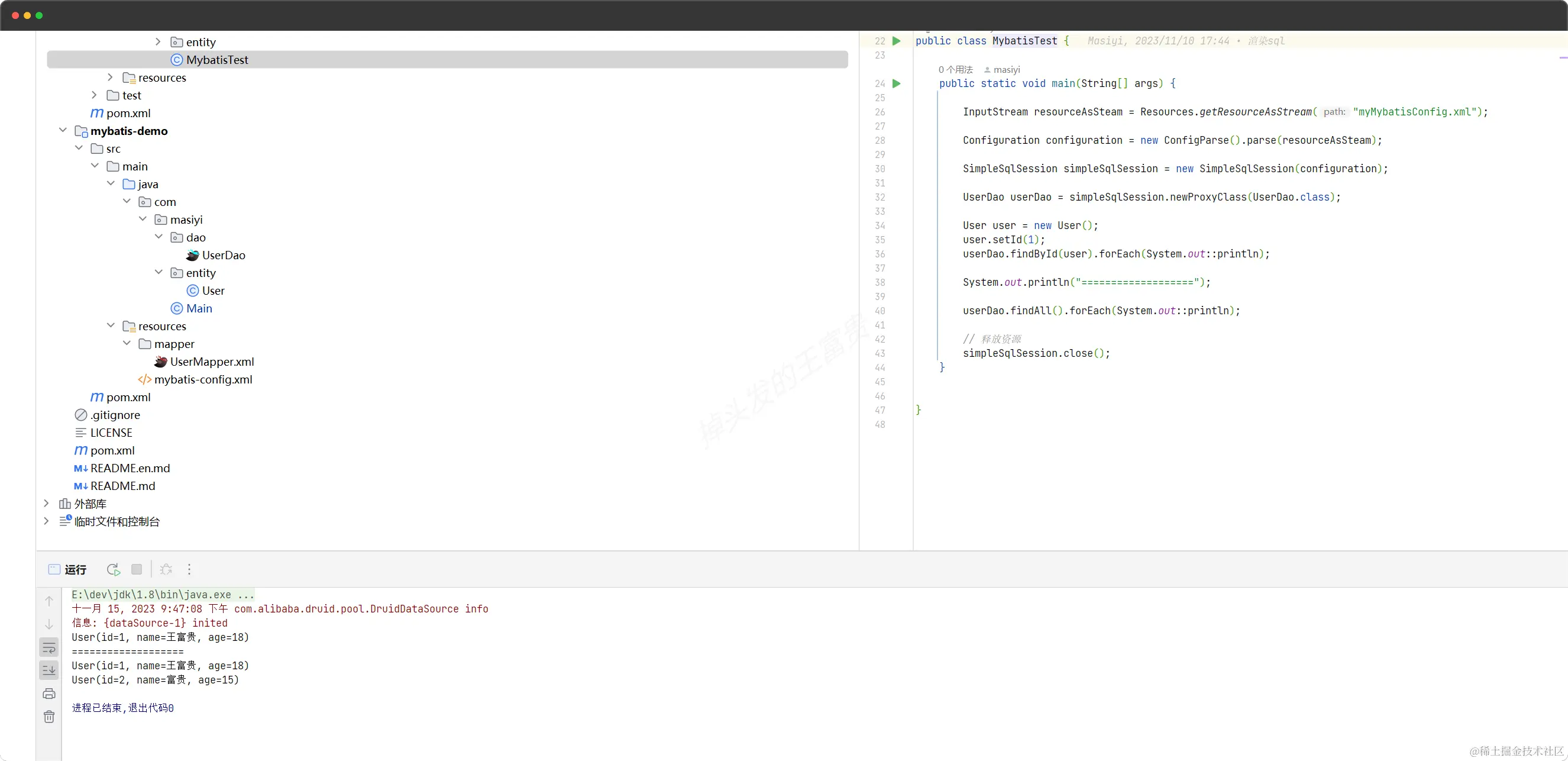Click the up arrow in console sidebar
Screen dimensions: 1568x761
point(49,601)
